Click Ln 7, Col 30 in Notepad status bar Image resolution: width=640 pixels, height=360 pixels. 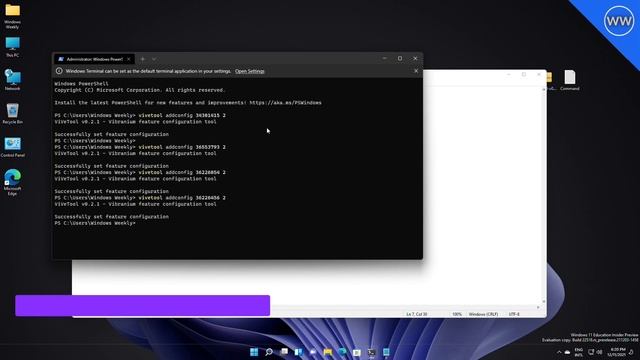coord(417,314)
